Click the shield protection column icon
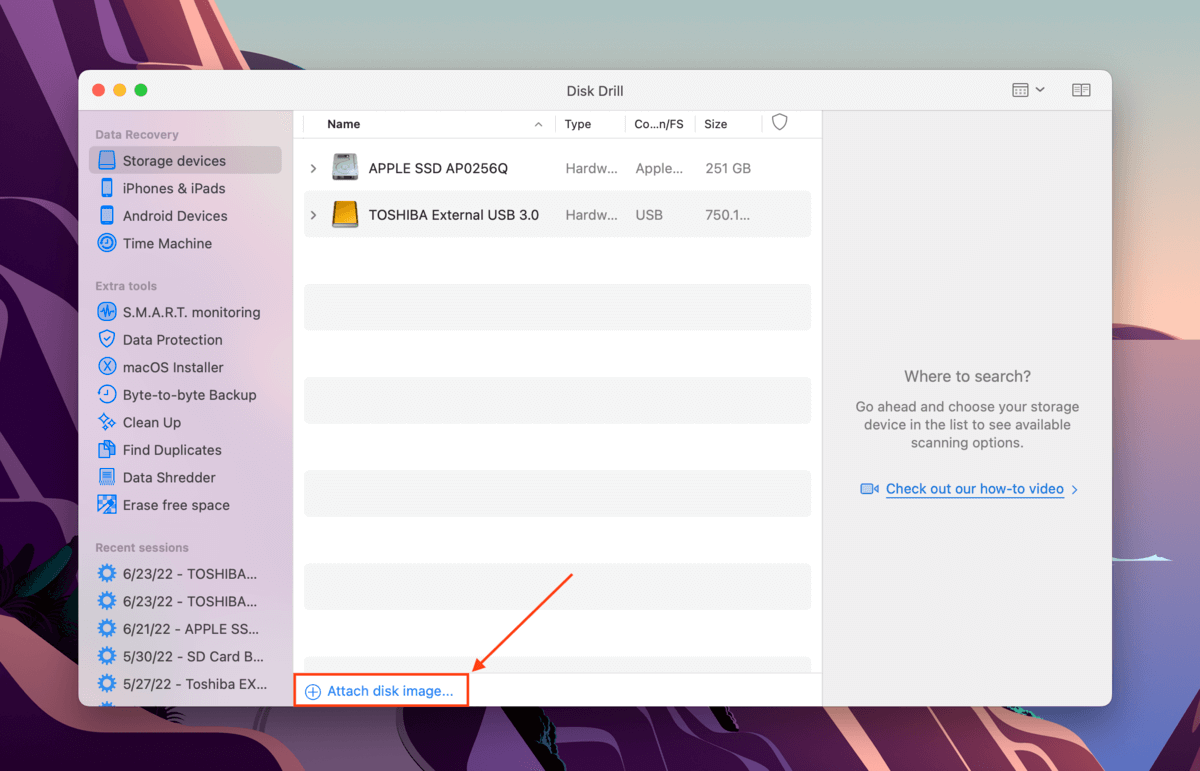Screen dimensions: 1200x771 point(780,122)
